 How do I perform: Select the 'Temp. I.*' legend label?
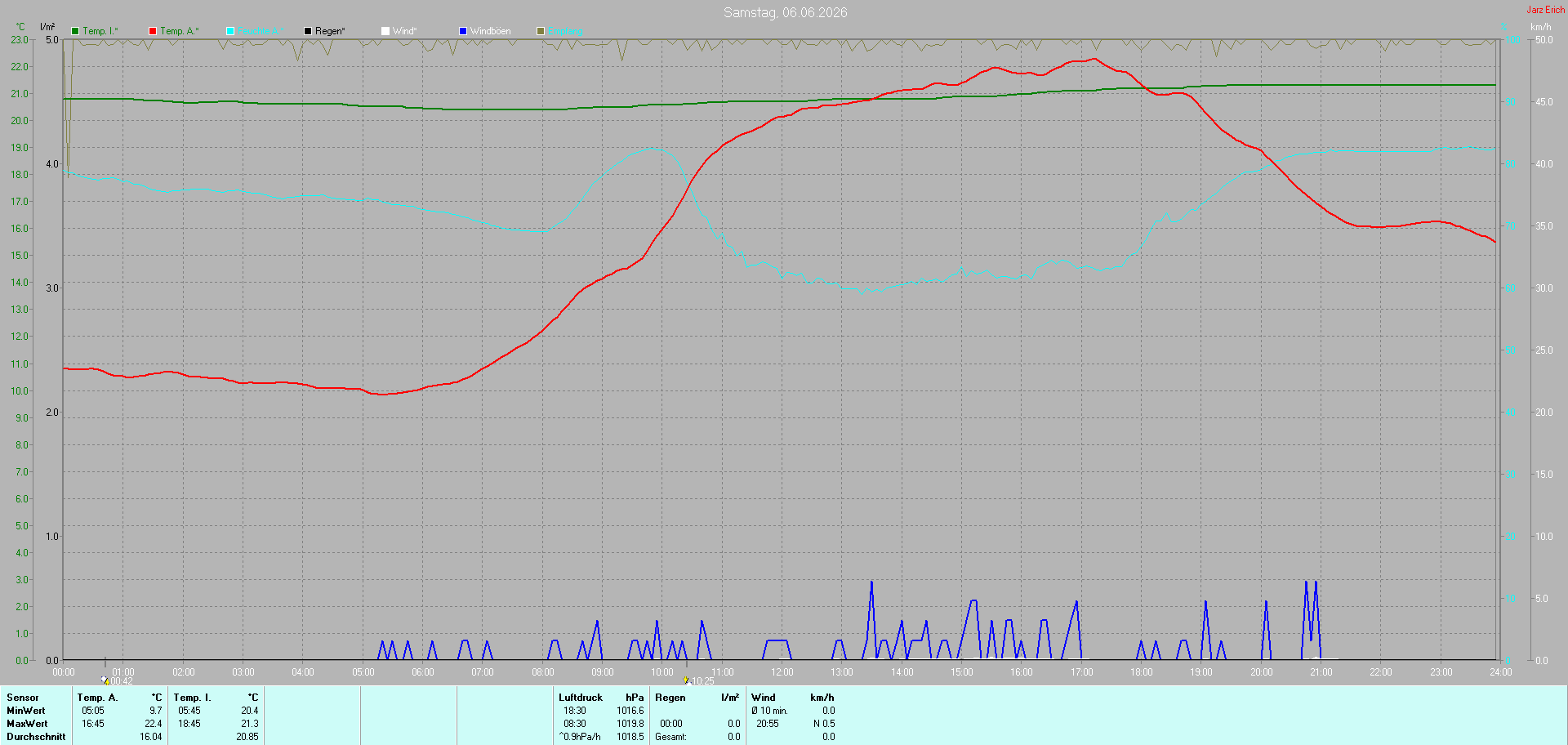point(100,31)
